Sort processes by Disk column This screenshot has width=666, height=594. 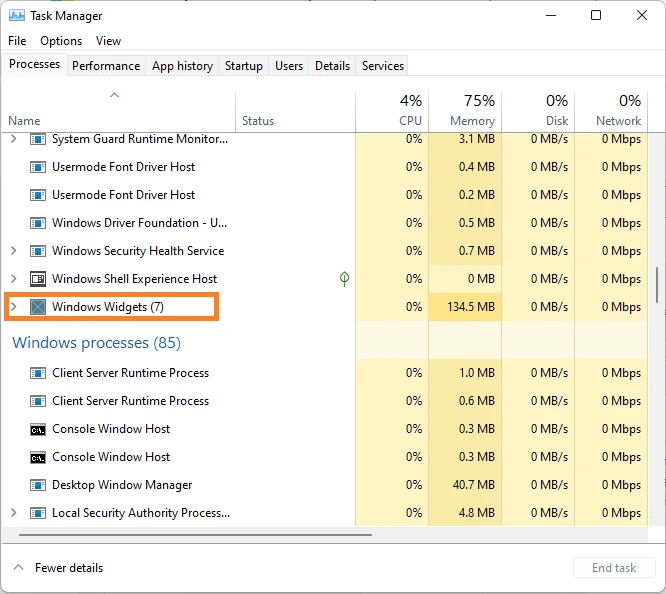pos(538,111)
